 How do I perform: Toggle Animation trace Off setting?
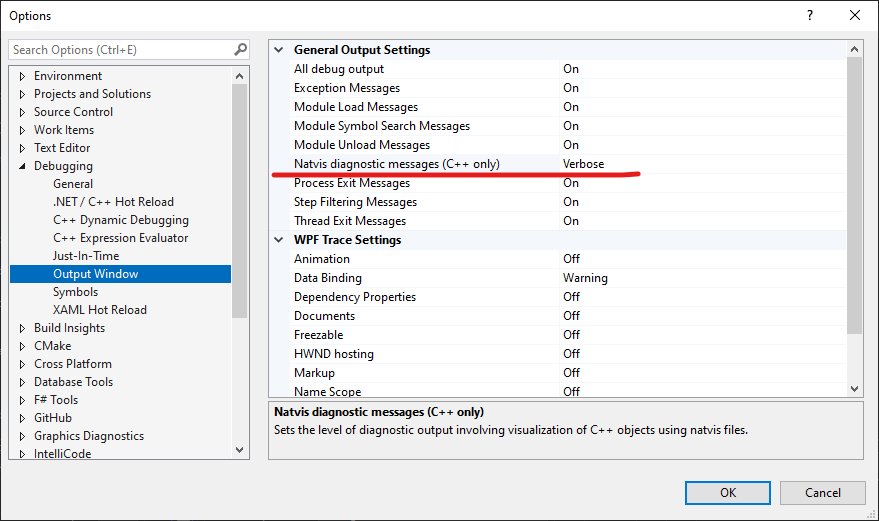(x=700, y=259)
